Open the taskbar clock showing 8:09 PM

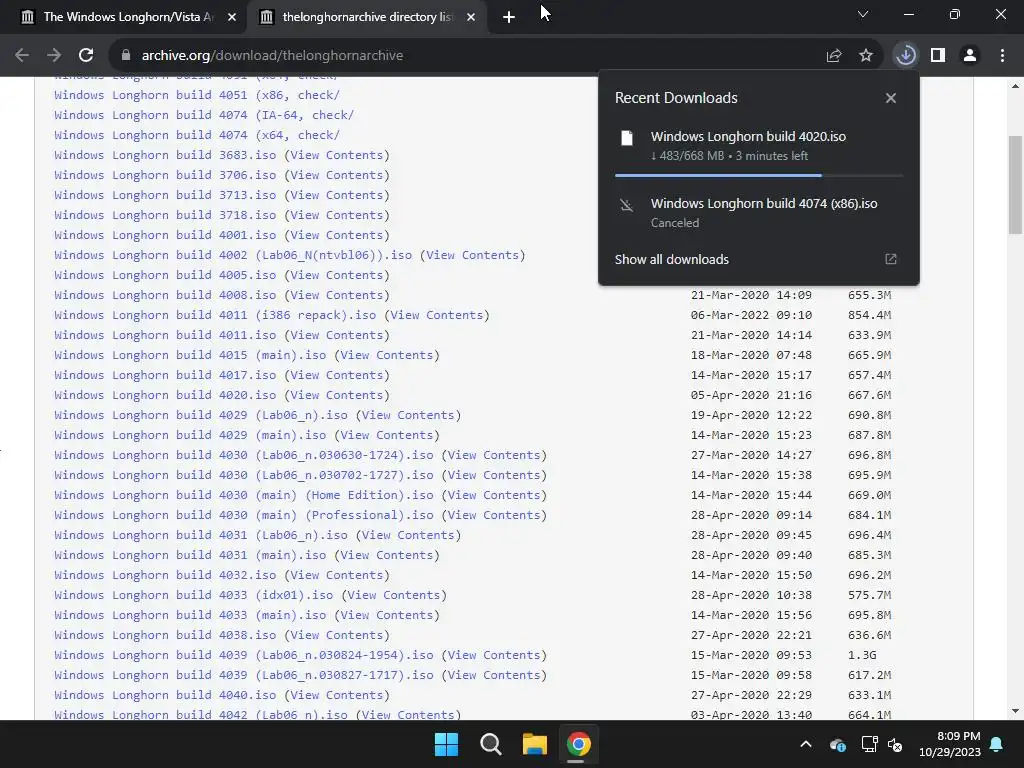click(950, 744)
